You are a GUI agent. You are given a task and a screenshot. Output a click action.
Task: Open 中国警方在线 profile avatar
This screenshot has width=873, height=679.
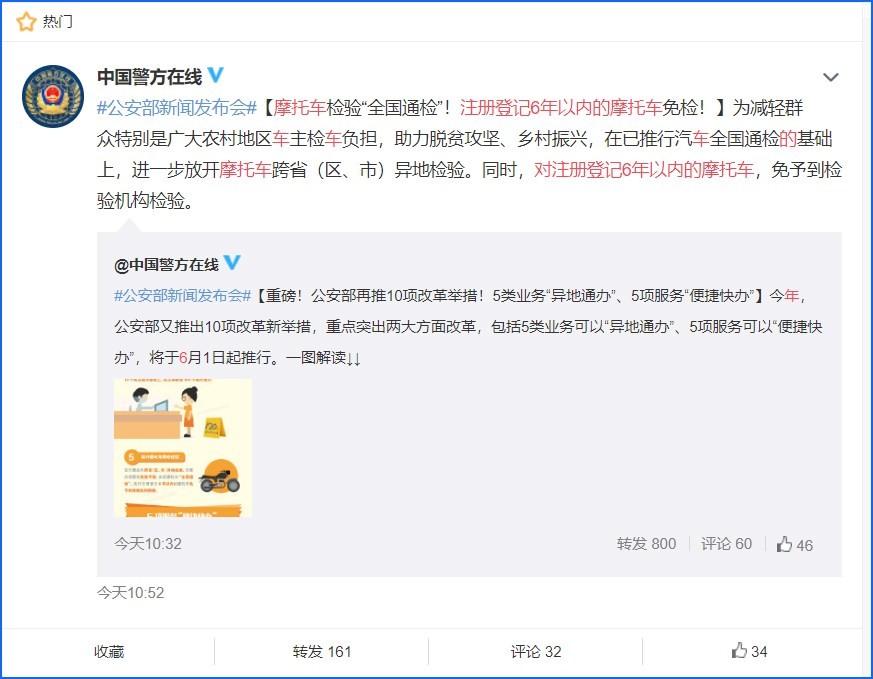(52, 96)
